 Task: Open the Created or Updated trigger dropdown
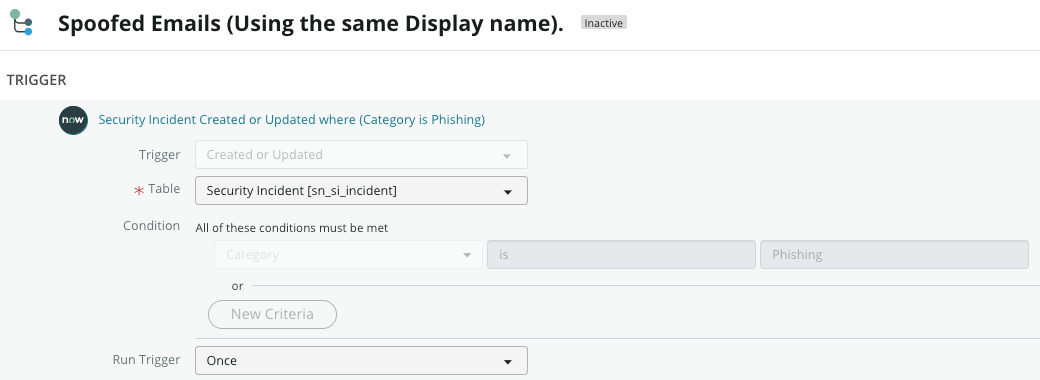361,155
